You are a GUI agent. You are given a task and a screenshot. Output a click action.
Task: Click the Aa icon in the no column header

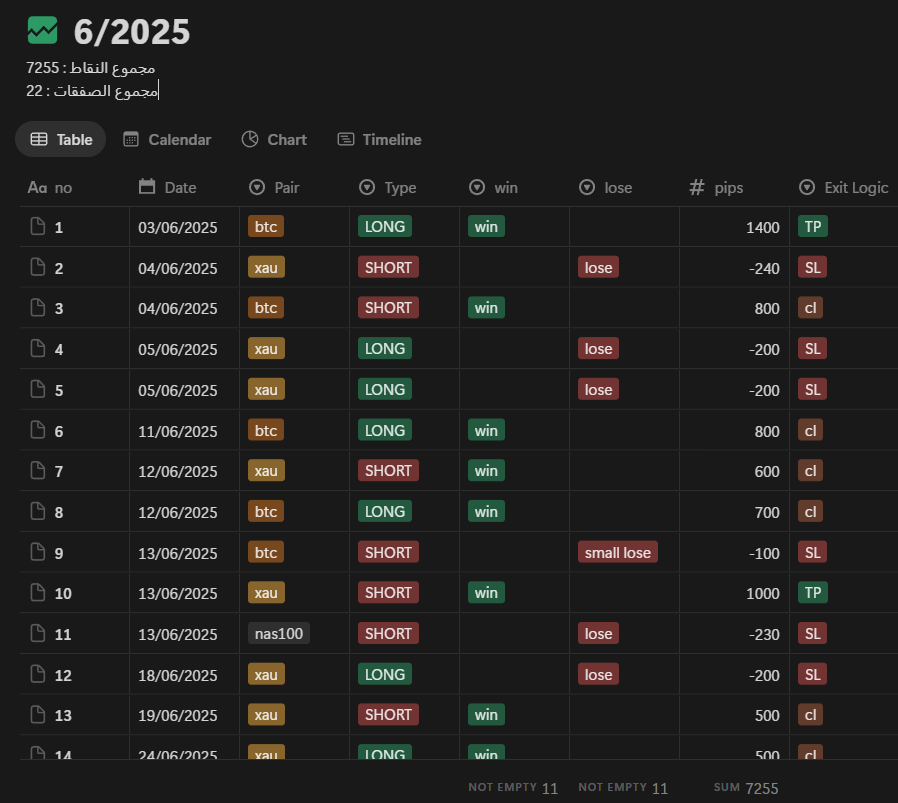(x=37, y=187)
